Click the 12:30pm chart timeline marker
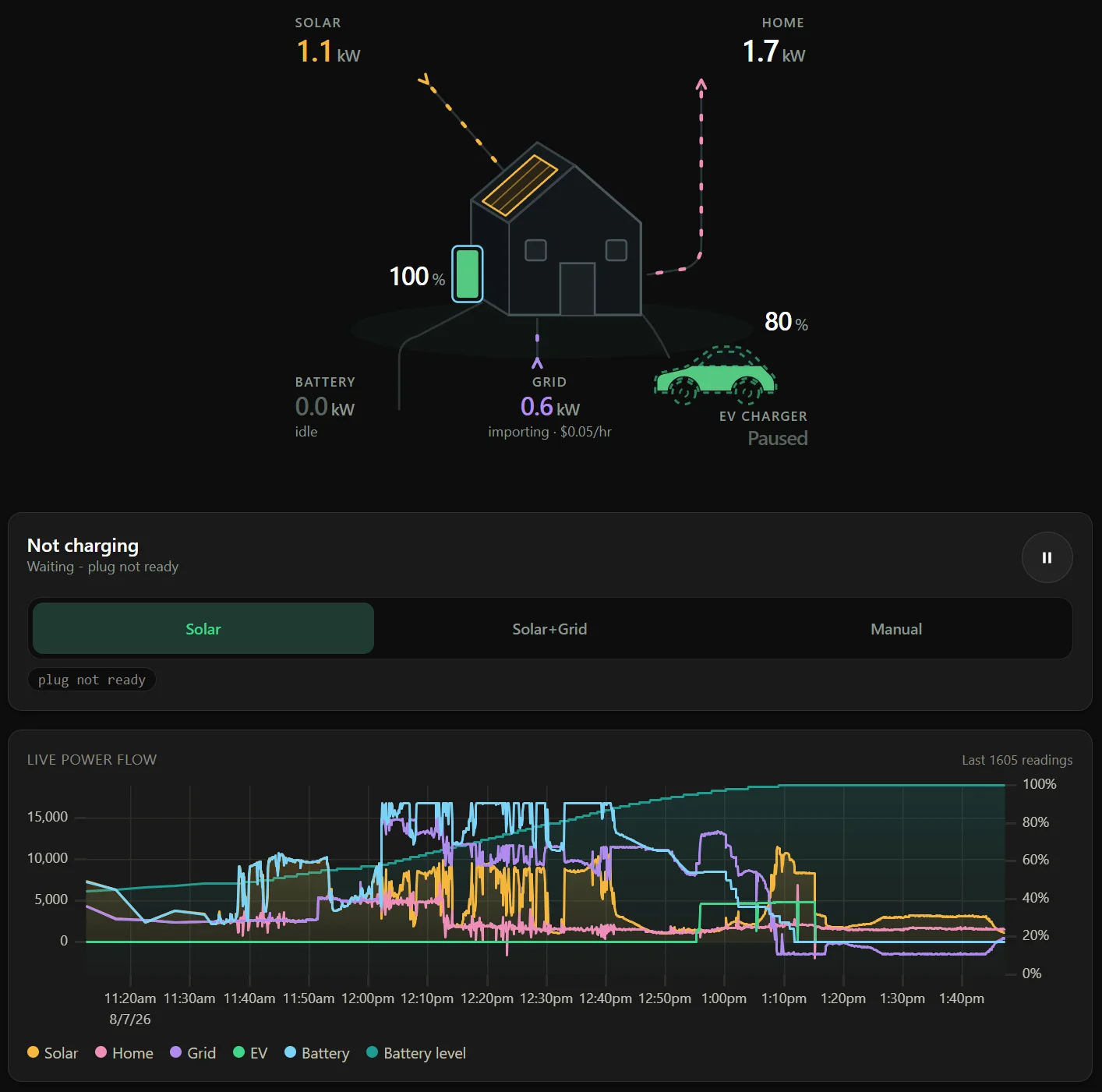 coord(546,998)
